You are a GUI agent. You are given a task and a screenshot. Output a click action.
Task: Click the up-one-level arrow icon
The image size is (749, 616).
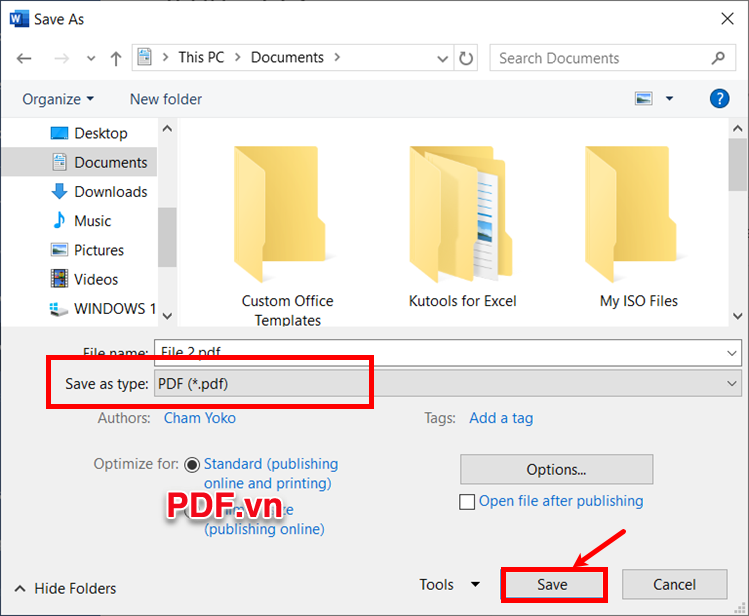pyautogui.click(x=116, y=58)
